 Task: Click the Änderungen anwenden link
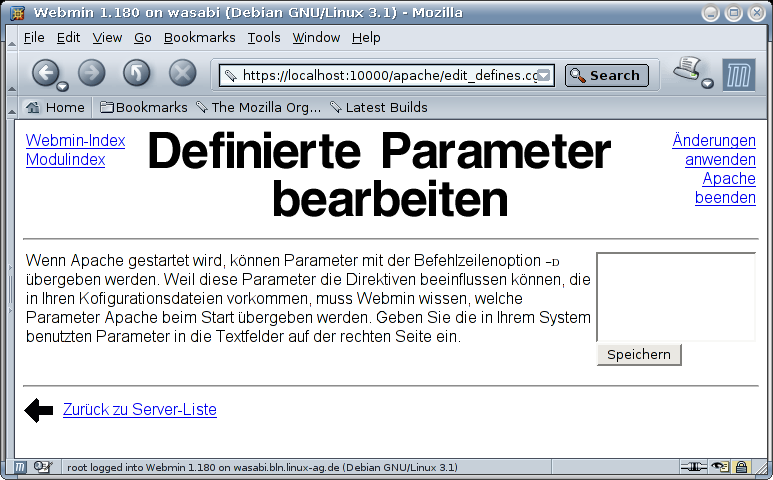[x=714, y=150]
